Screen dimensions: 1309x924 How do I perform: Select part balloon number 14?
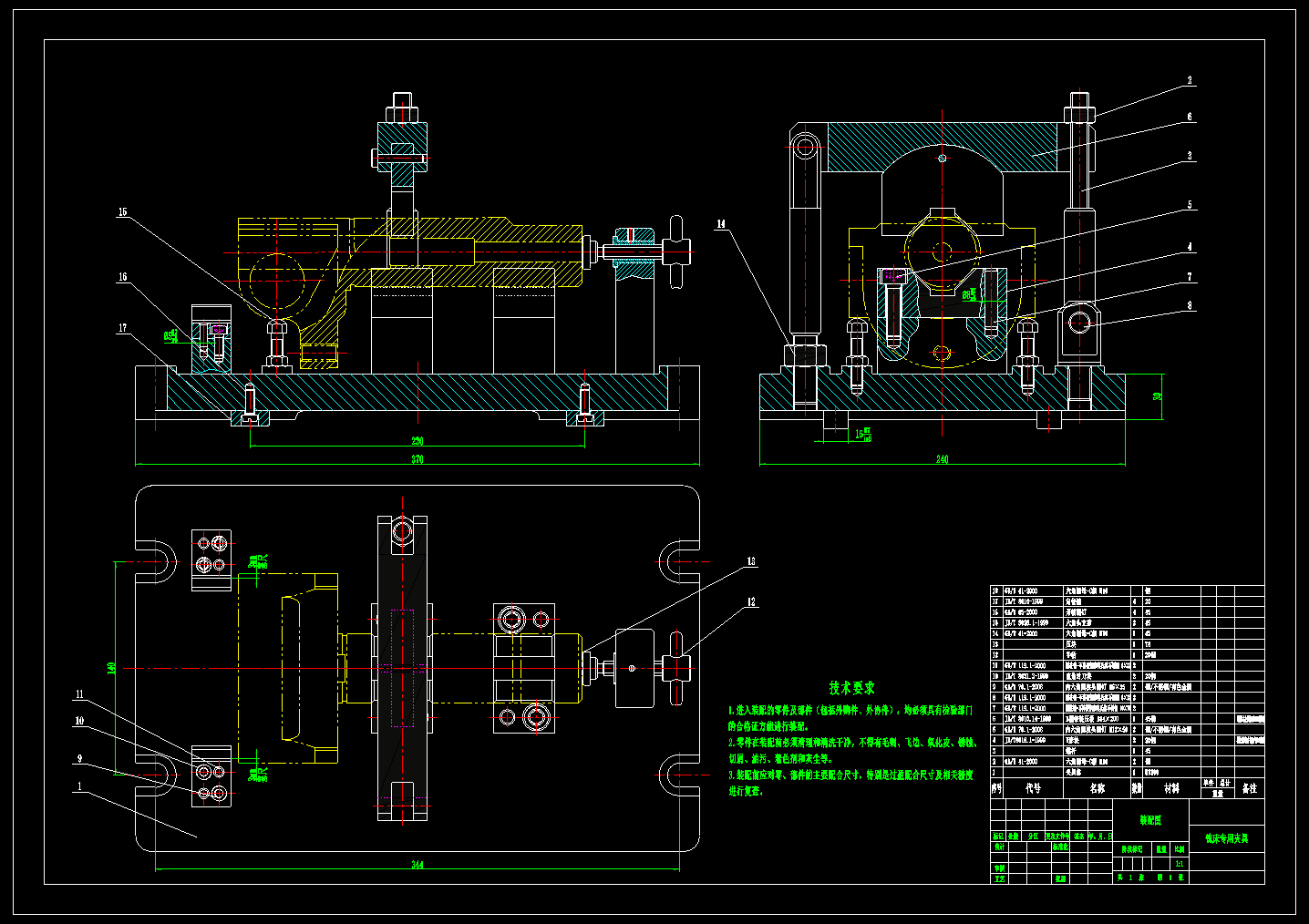[721, 223]
